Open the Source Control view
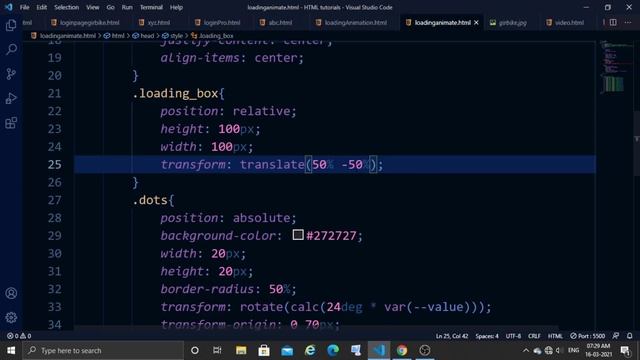Image resolution: width=640 pixels, height=360 pixels. click(x=11, y=74)
